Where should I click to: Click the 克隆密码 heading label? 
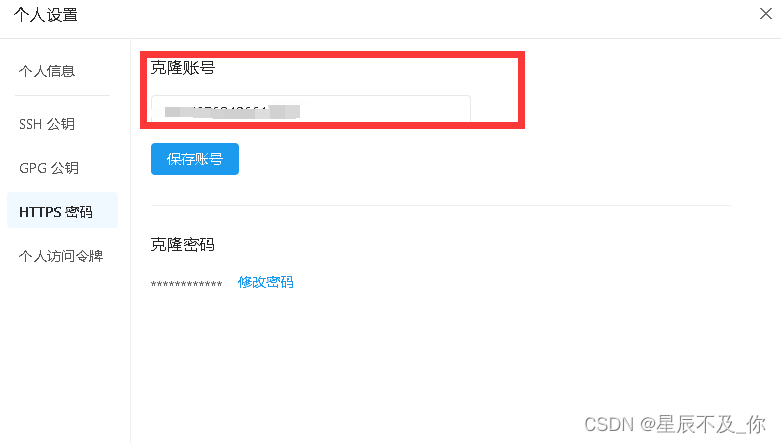(183, 245)
